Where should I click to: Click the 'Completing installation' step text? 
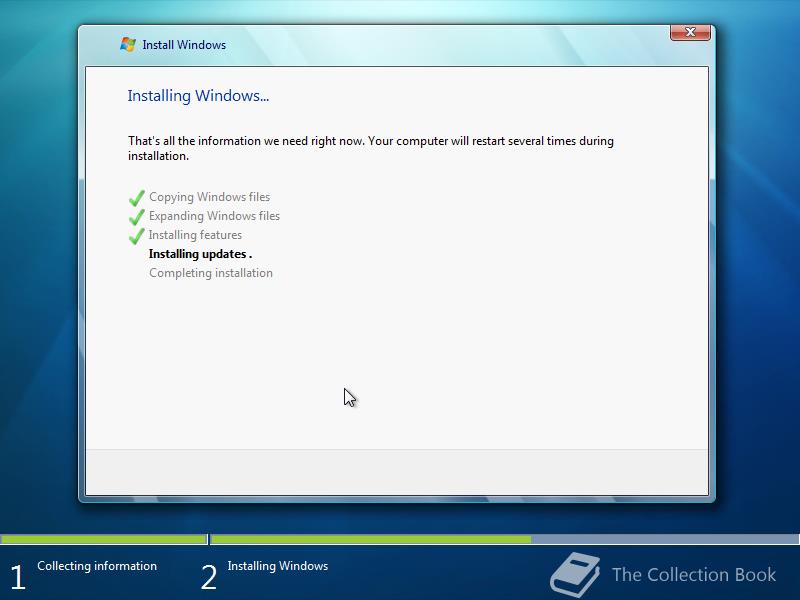tap(211, 273)
